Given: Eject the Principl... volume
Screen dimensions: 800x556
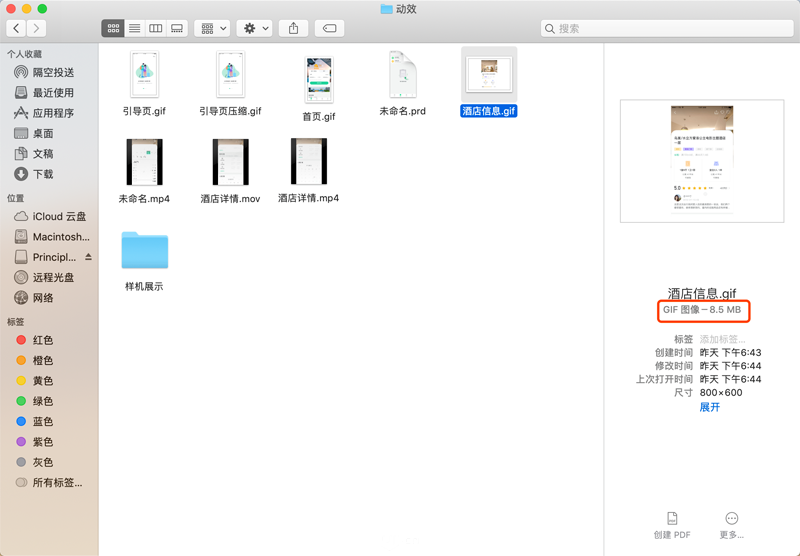Looking at the screenshot, I should (x=89, y=257).
